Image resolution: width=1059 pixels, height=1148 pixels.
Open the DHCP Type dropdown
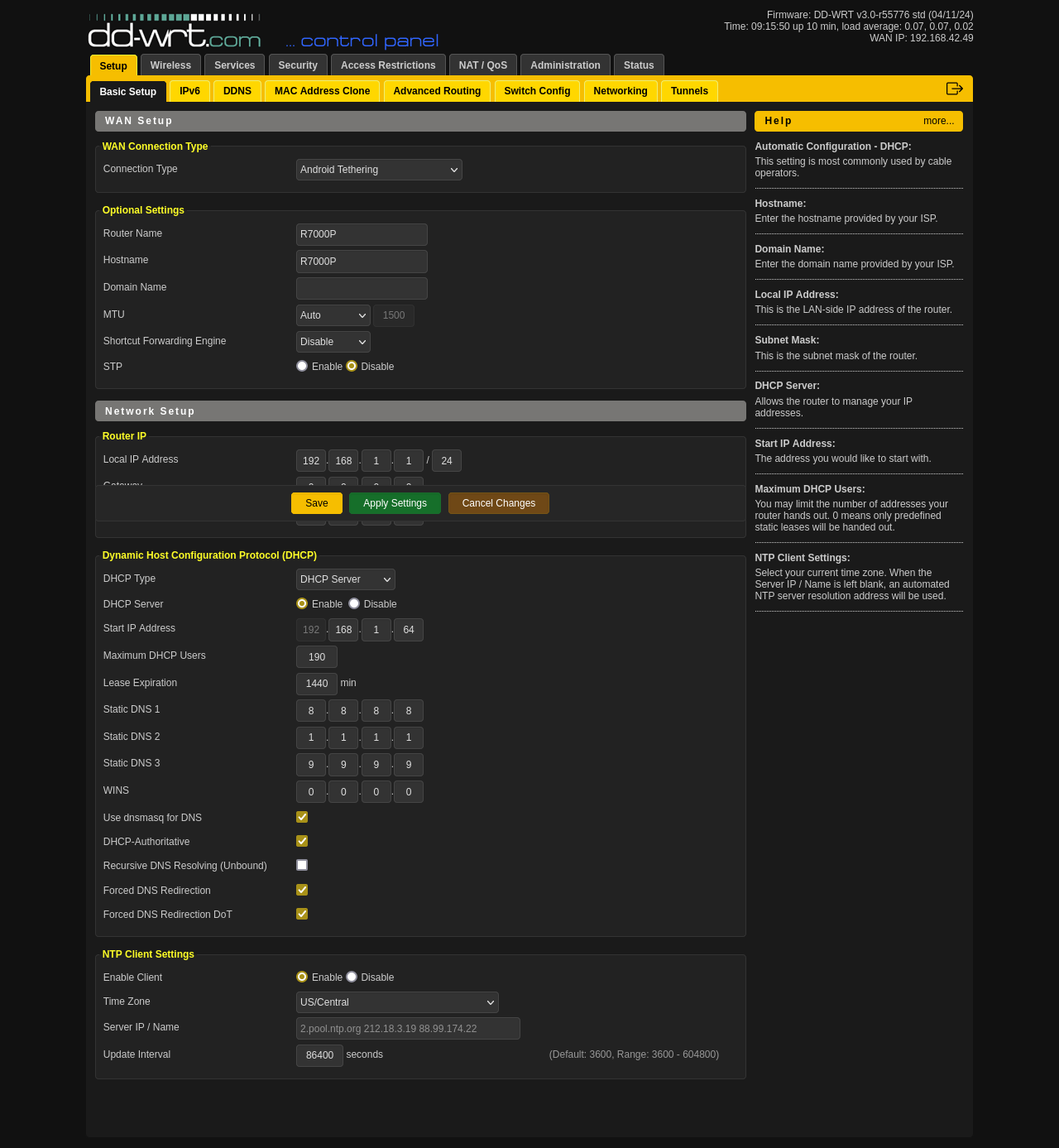pyautogui.click(x=344, y=579)
